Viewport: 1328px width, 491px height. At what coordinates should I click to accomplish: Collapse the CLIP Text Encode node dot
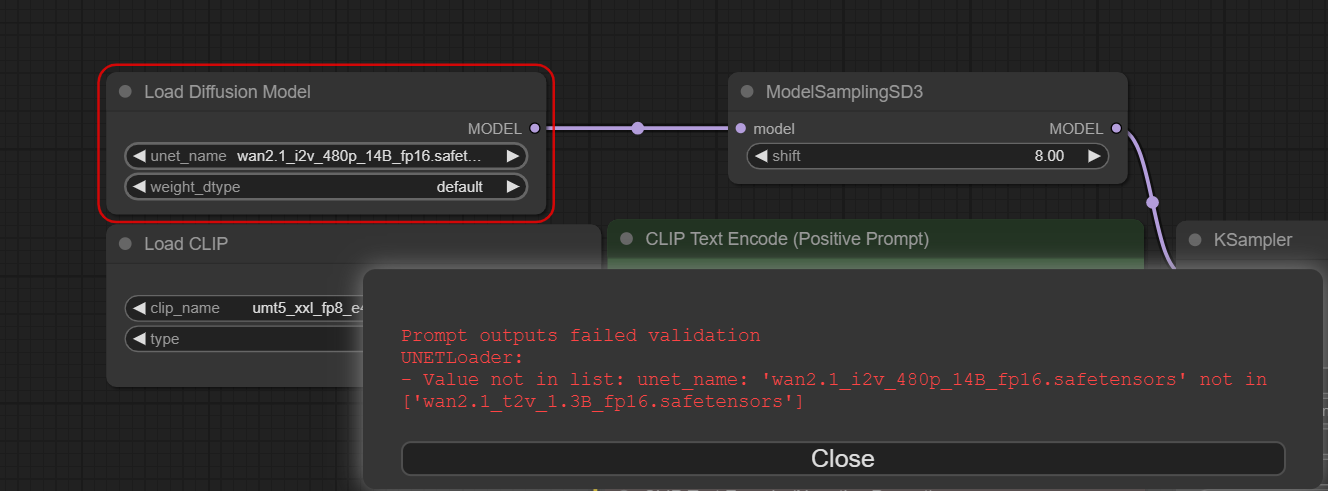pyautogui.click(x=627, y=239)
